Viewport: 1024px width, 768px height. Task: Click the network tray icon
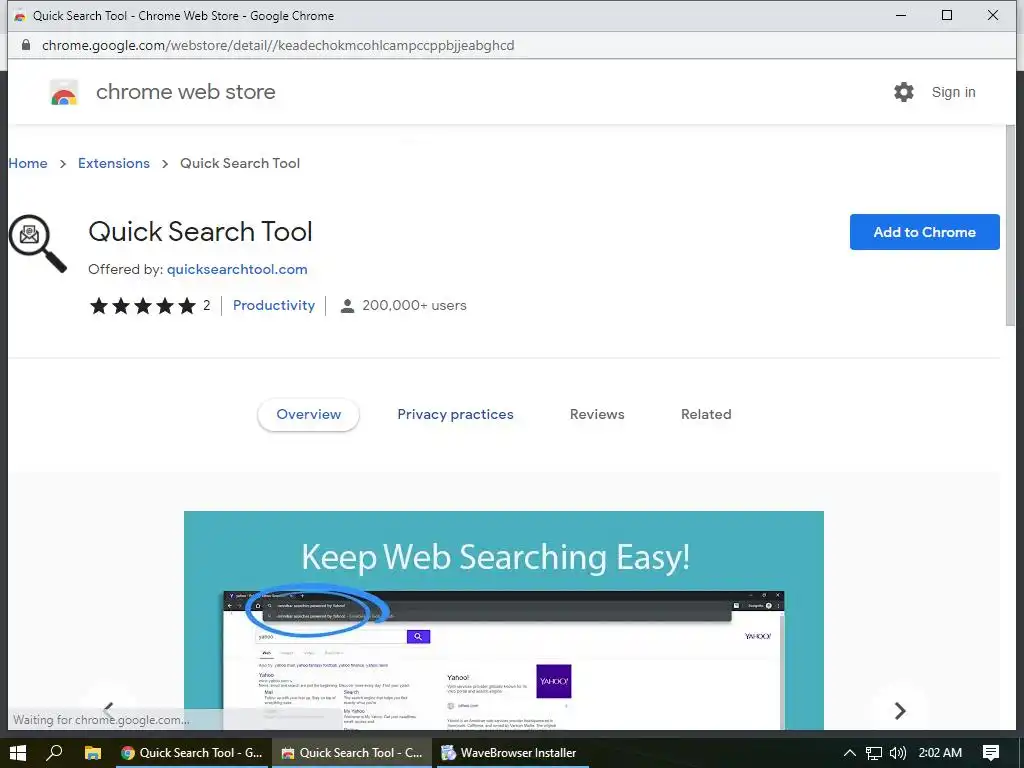874,753
